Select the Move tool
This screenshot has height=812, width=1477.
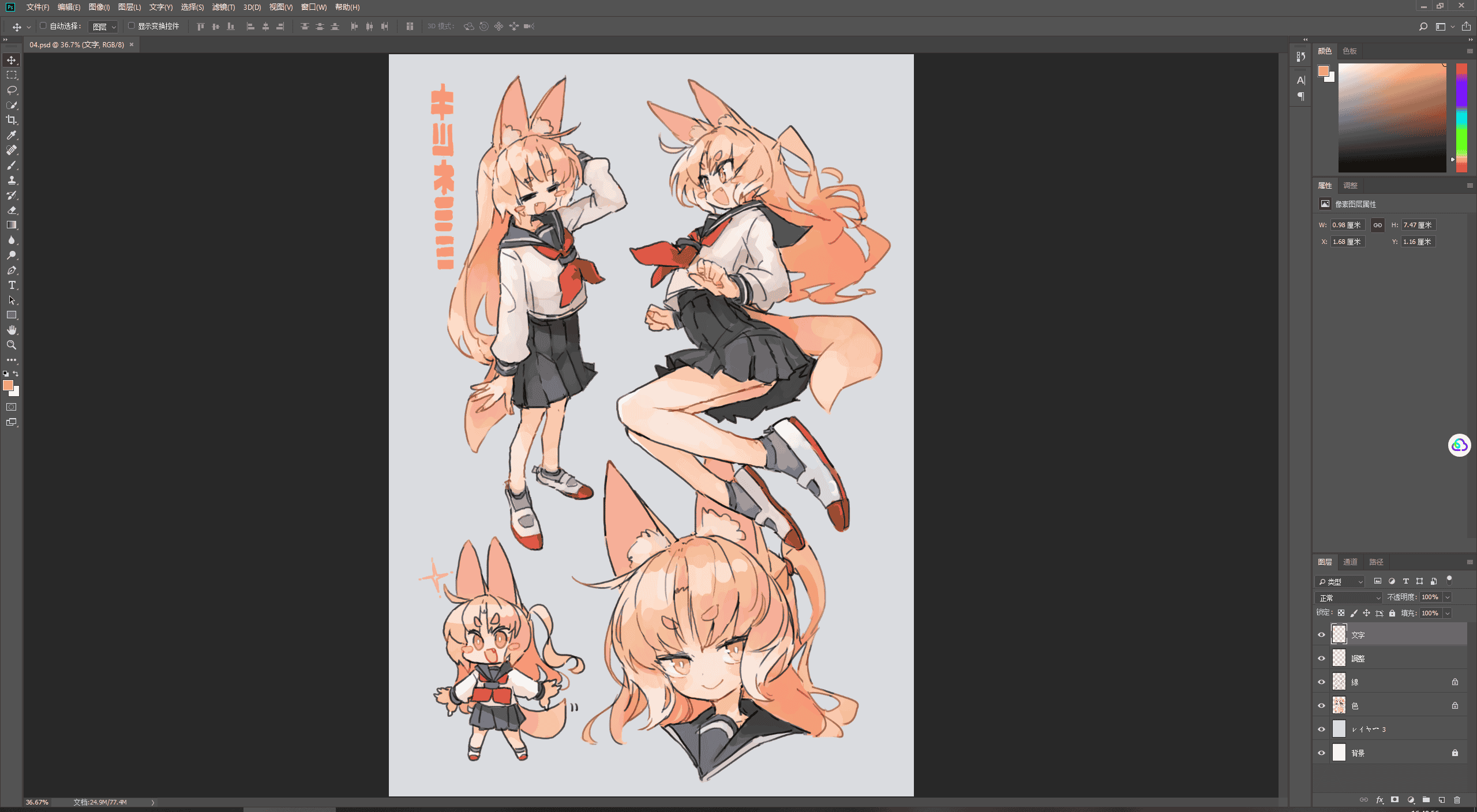click(12, 60)
